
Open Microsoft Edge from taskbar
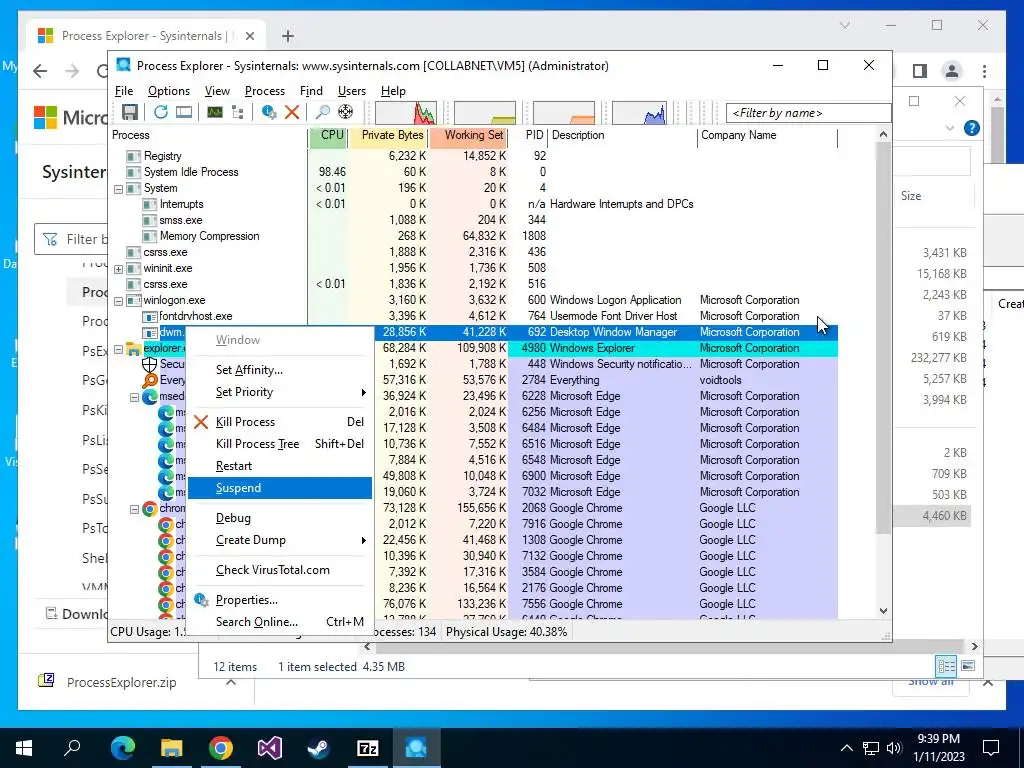(123, 747)
